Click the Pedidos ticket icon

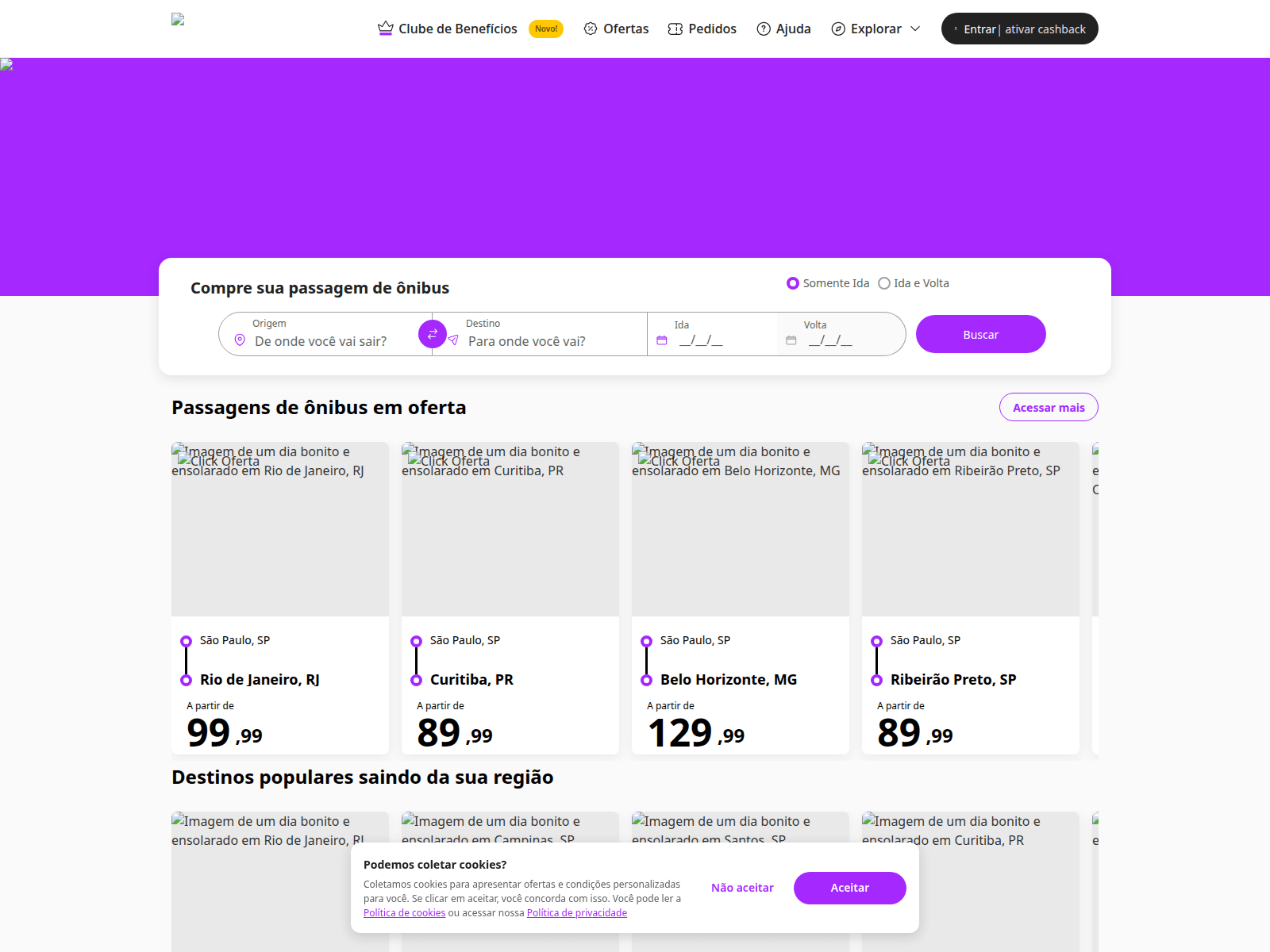coord(675,29)
